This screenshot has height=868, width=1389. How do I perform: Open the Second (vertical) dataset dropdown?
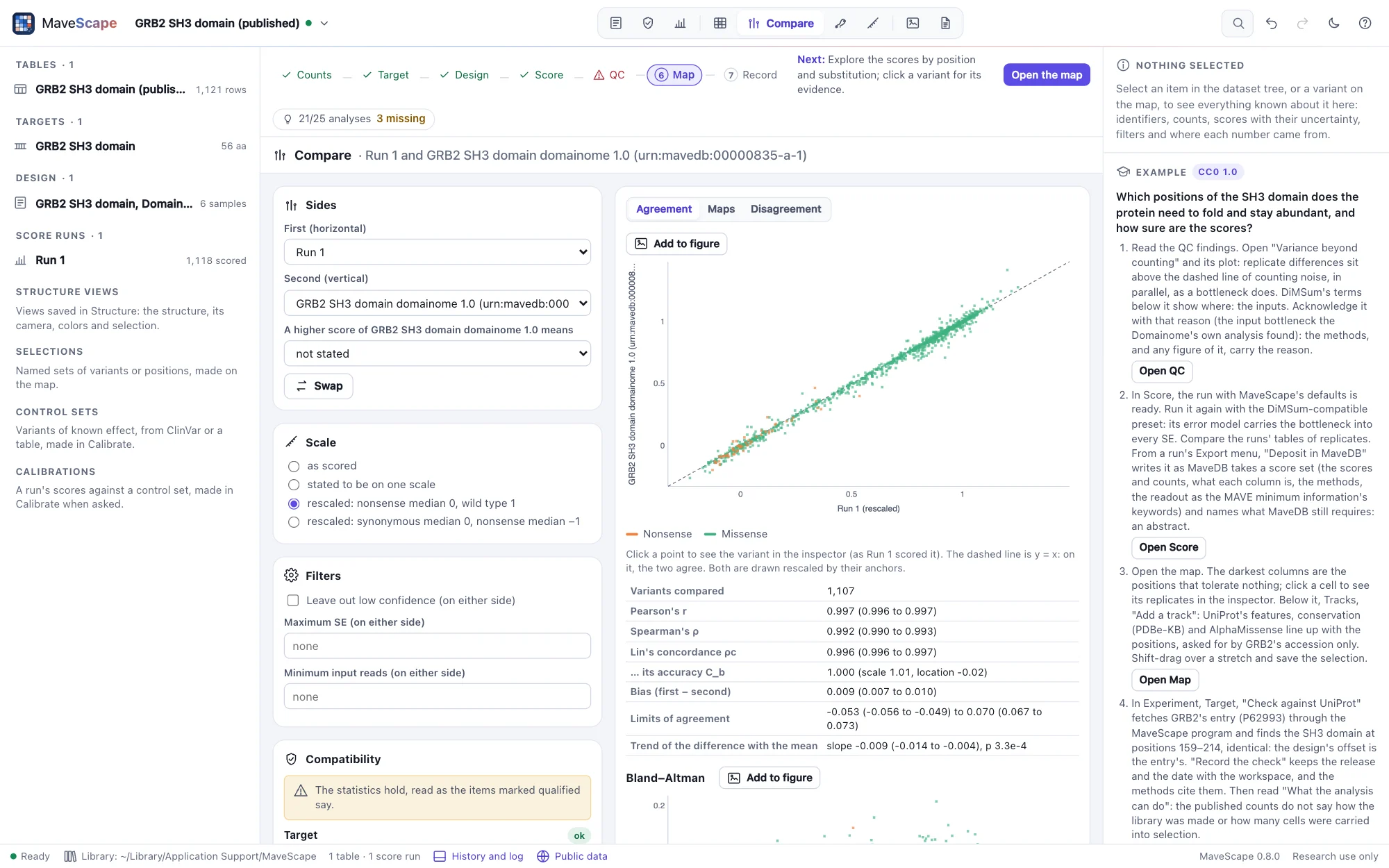(438, 303)
